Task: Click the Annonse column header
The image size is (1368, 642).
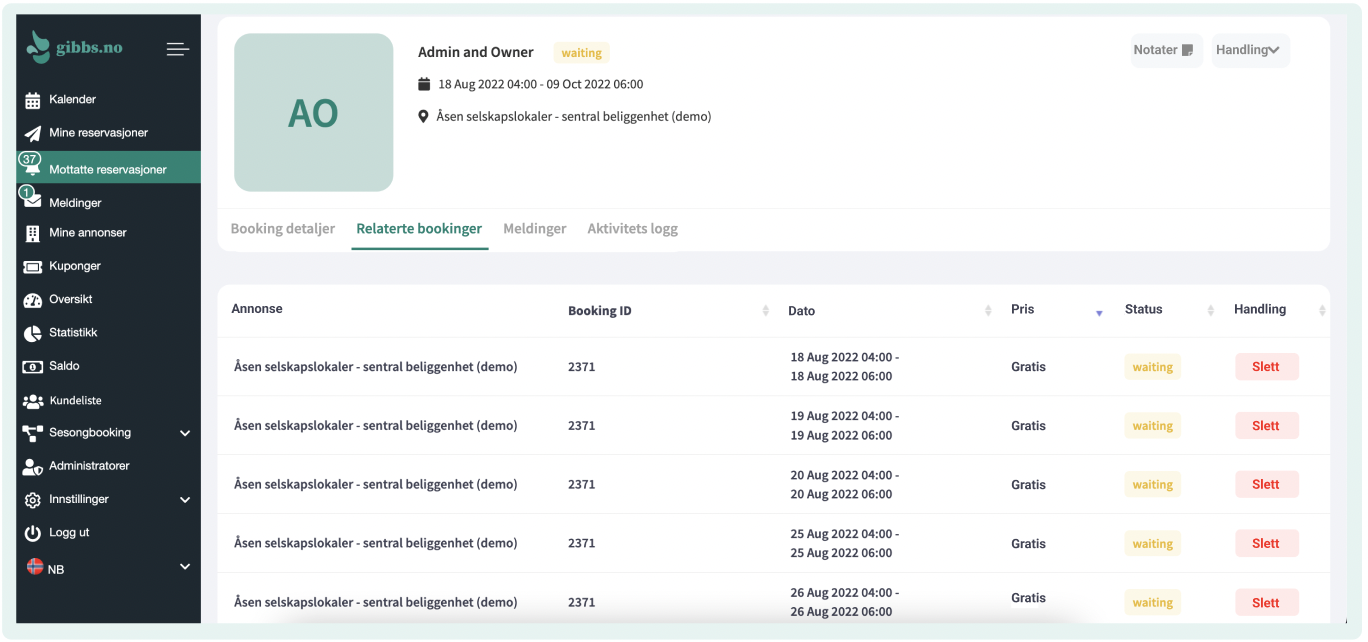Action: point(257,309)
